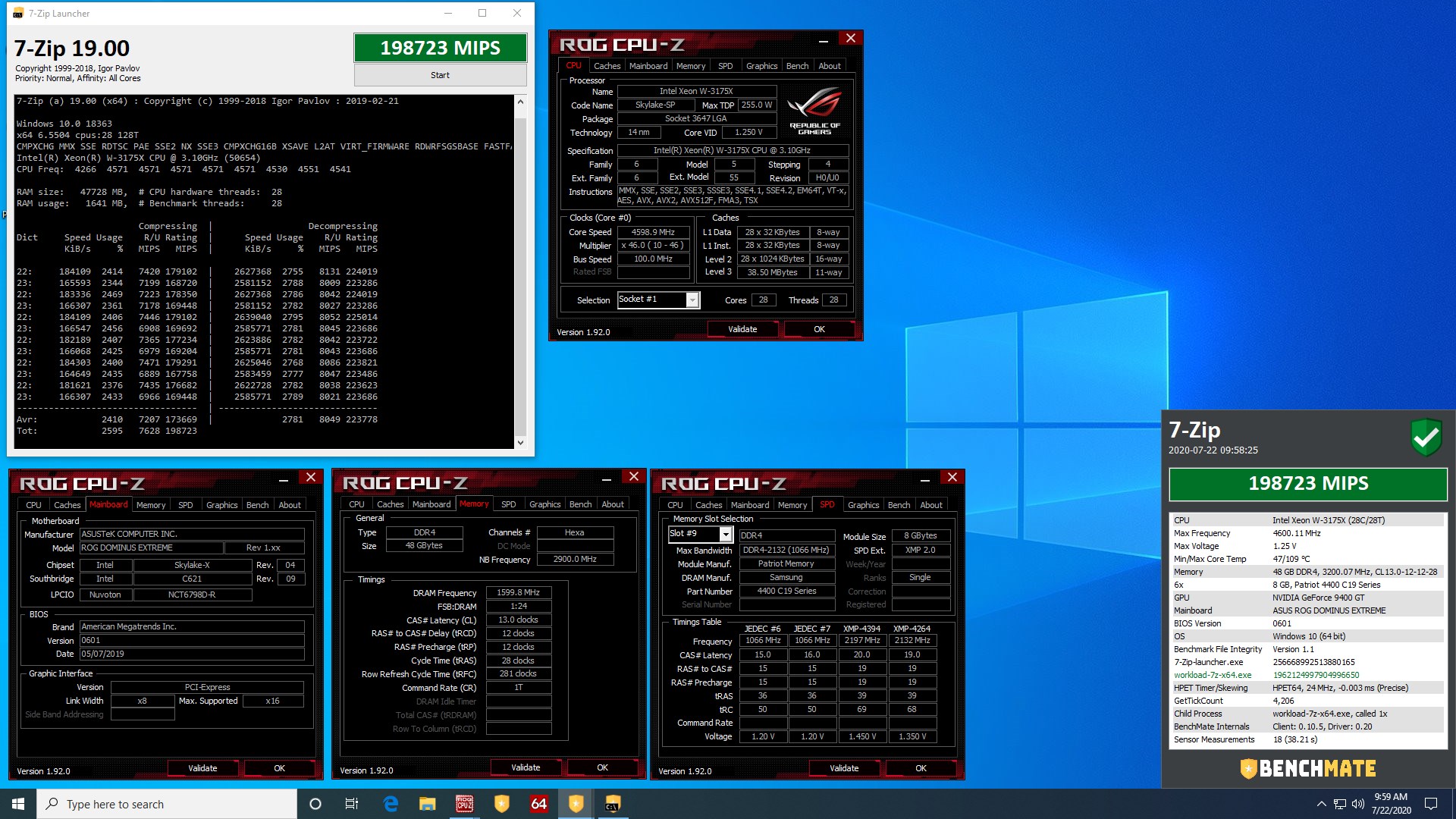Screen dimensions: 1456x819
Task: Close the SPD ROG CPU-Z window
Action: 952,477
